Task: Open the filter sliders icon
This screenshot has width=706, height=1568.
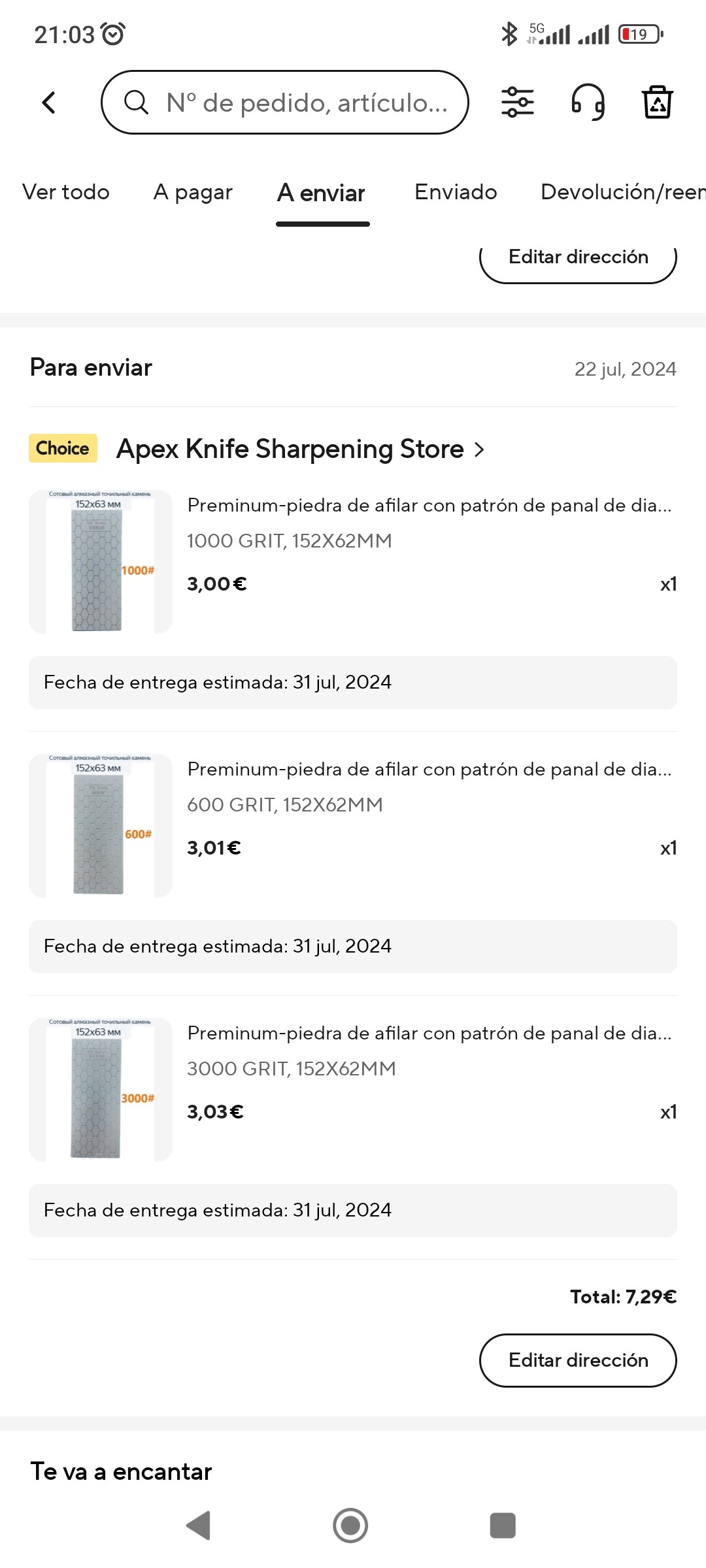Action: [518, 103]
